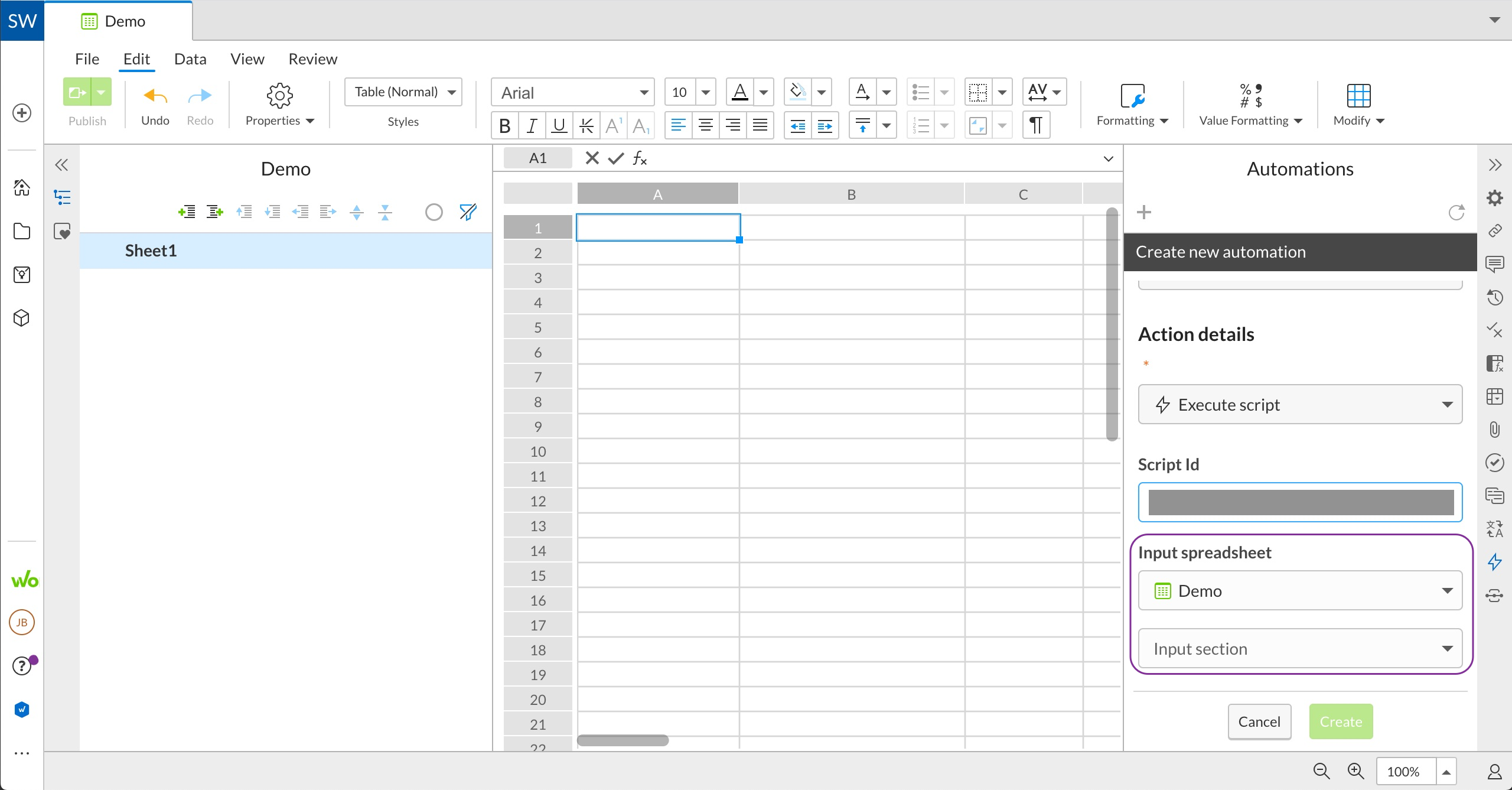Viewport: 1512px width, 790px height.
Task: Click the paperclip attachments icon on right sidebar
Action: (1495, 430)
